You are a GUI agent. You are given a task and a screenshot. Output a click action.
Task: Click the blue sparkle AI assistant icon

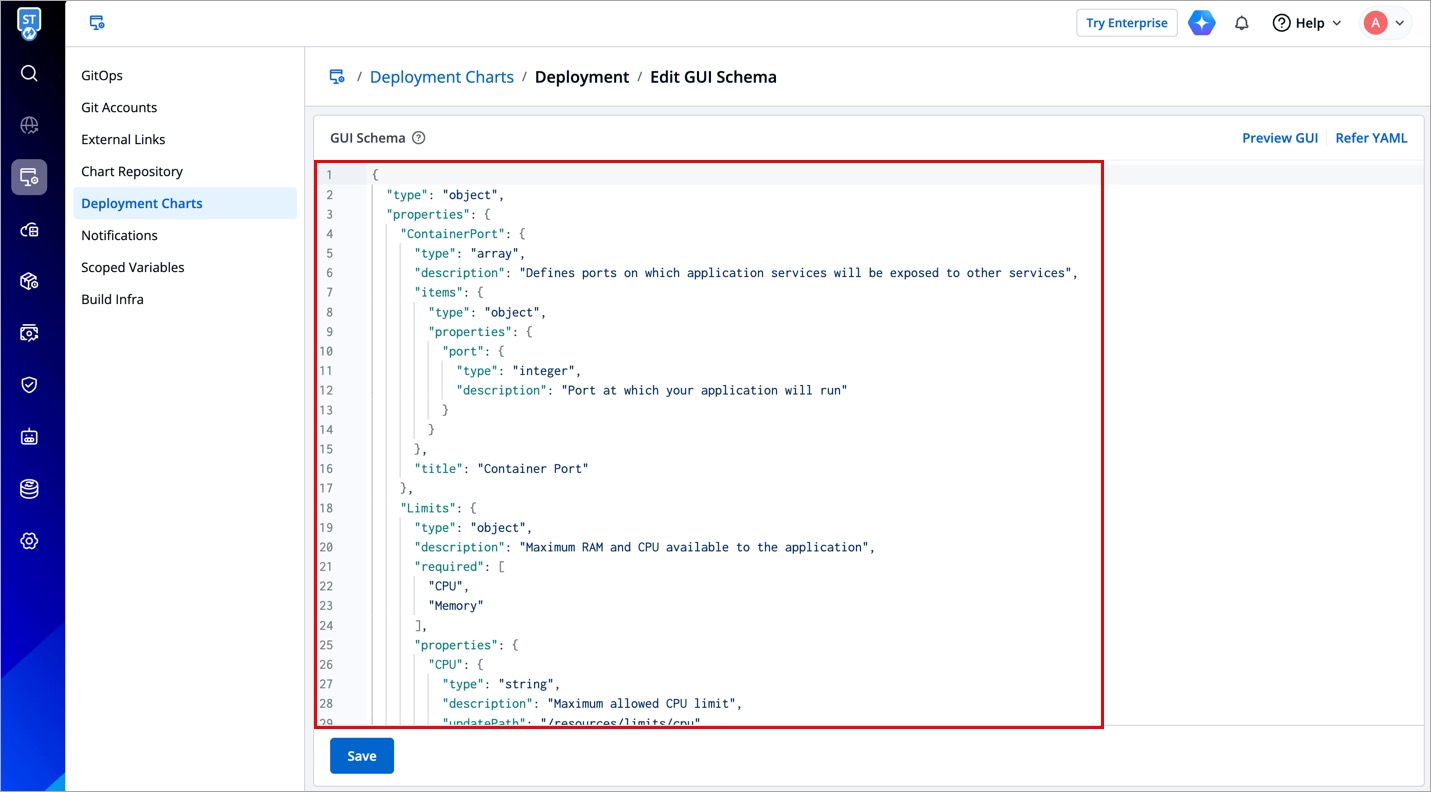coord(1201,23)
